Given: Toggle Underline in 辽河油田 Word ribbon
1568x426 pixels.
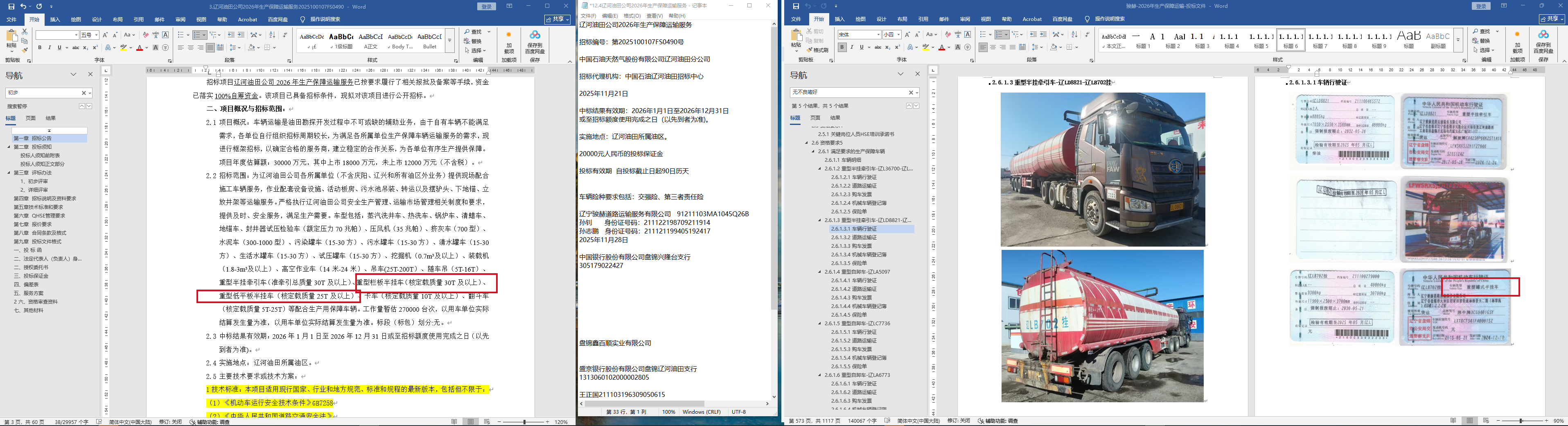Looking at the screenshot, I should (59, 48).
